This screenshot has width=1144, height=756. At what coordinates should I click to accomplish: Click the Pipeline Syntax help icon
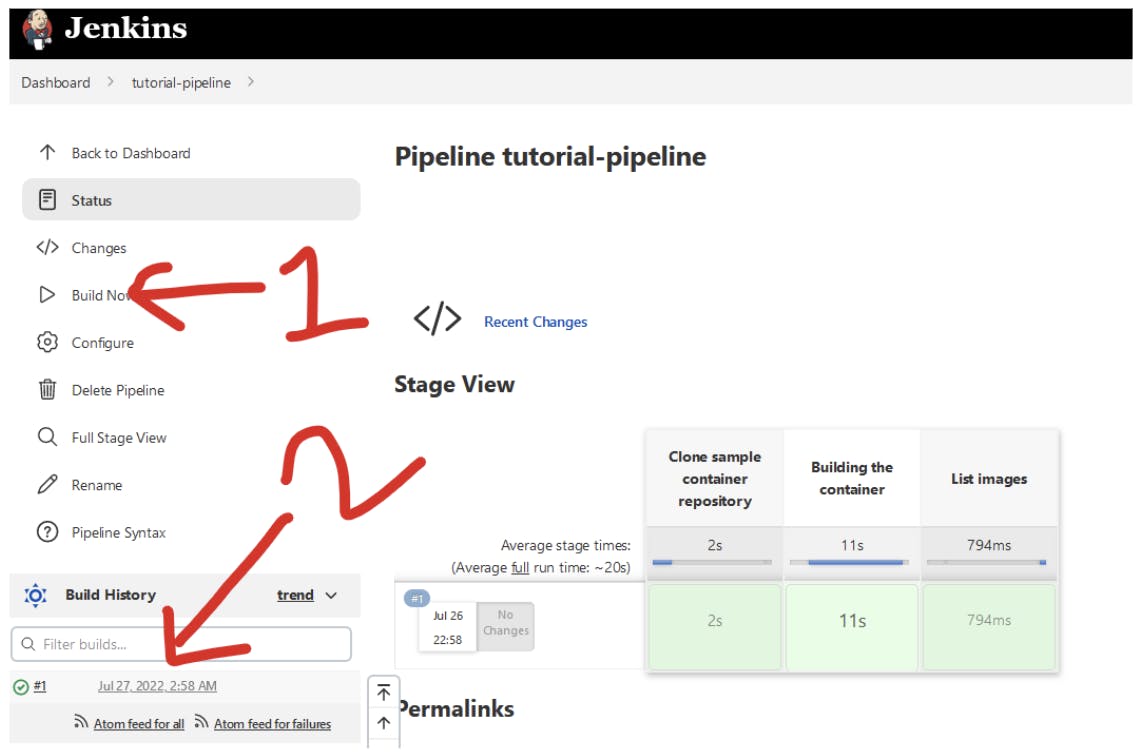click(x=47, y=533)
